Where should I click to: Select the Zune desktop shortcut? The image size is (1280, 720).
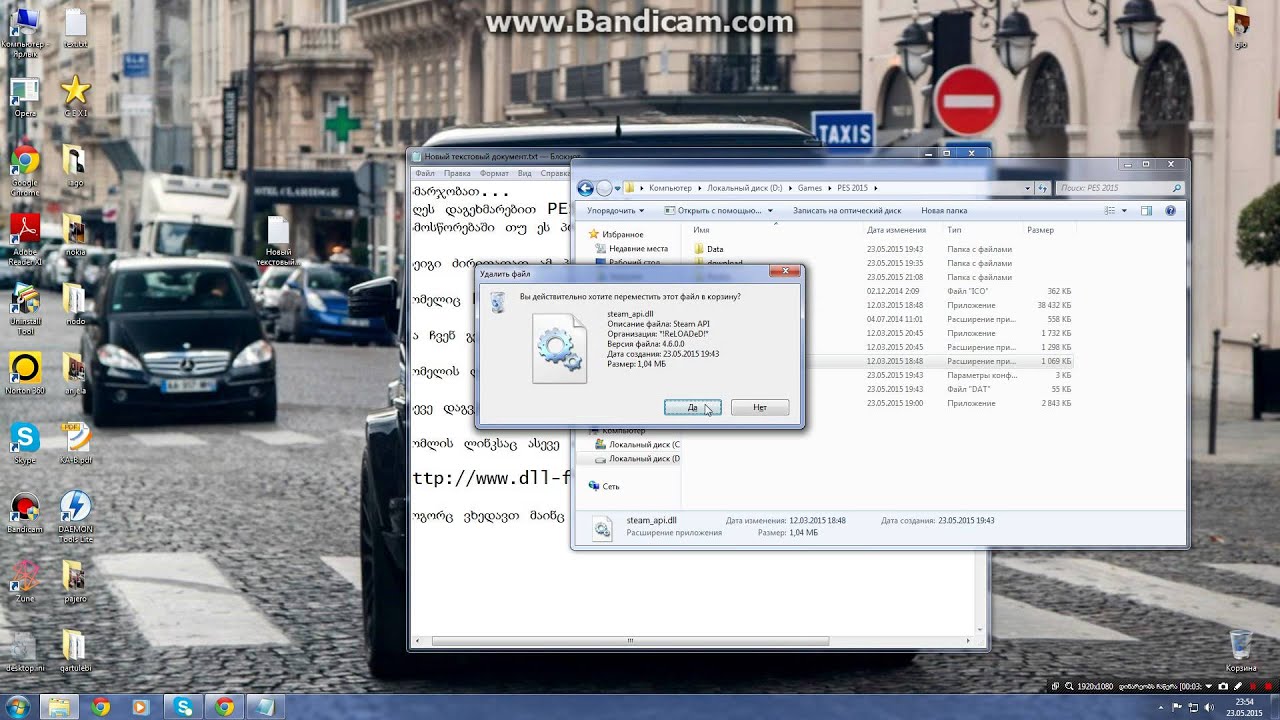(24, 582)
